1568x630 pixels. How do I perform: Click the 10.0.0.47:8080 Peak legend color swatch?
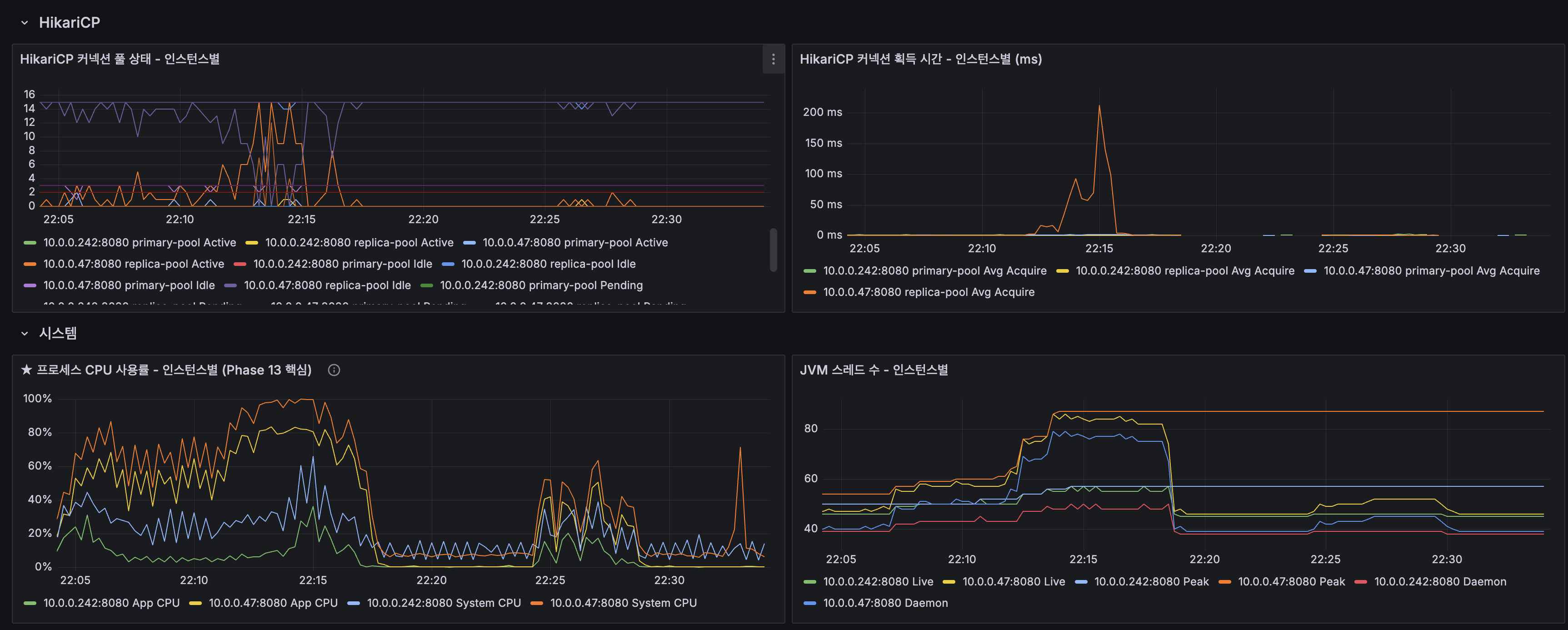1225,582
